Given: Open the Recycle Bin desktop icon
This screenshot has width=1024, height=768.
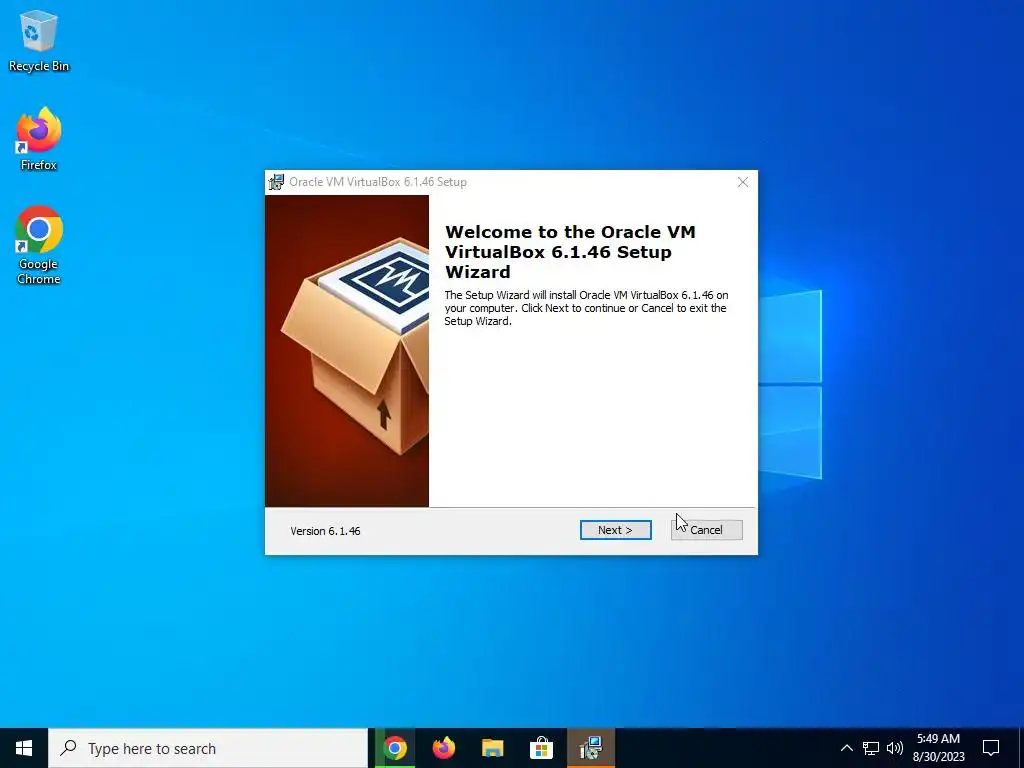Looking at the screenshot, I should click(39, 41).
